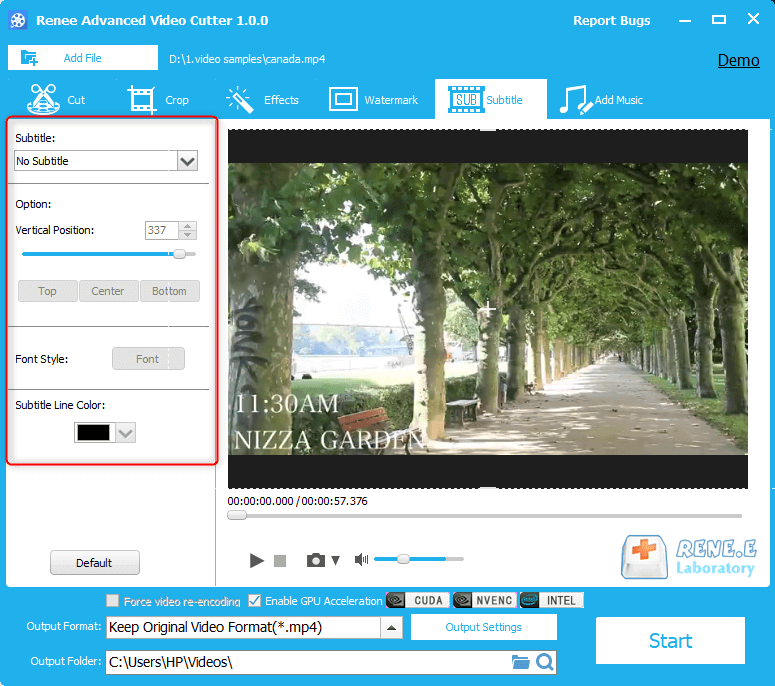Open the Demo link

738,60
